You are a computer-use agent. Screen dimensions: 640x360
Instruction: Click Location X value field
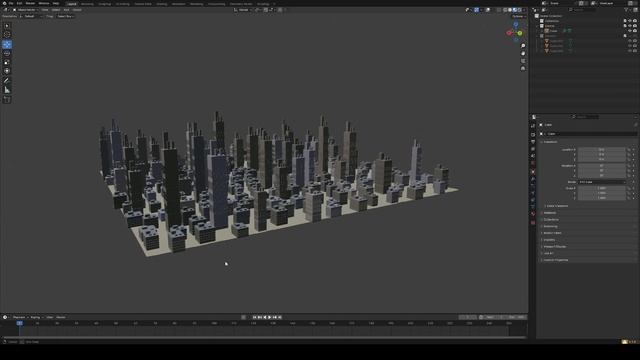(x=602, y=150)
